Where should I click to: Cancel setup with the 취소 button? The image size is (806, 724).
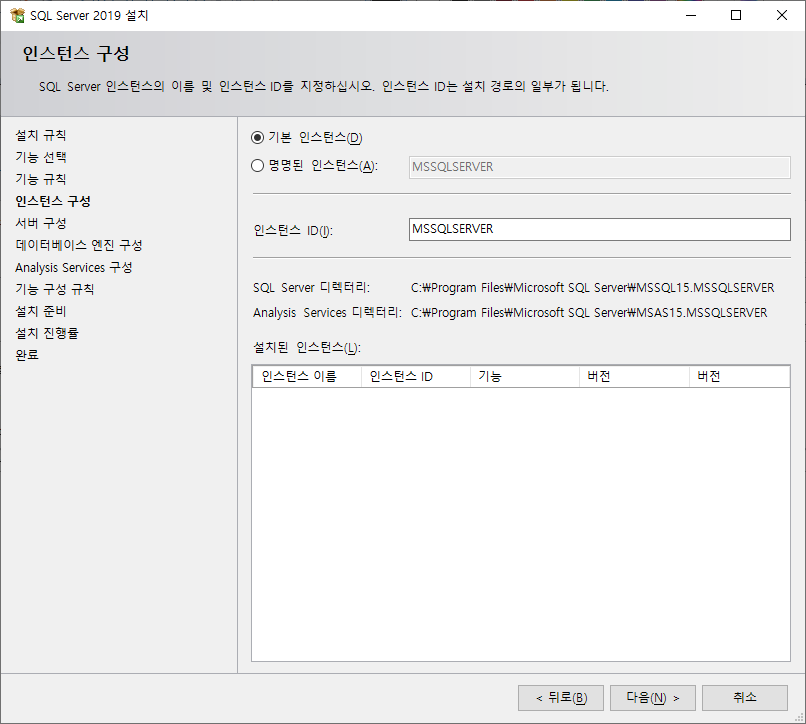point(745,698)
